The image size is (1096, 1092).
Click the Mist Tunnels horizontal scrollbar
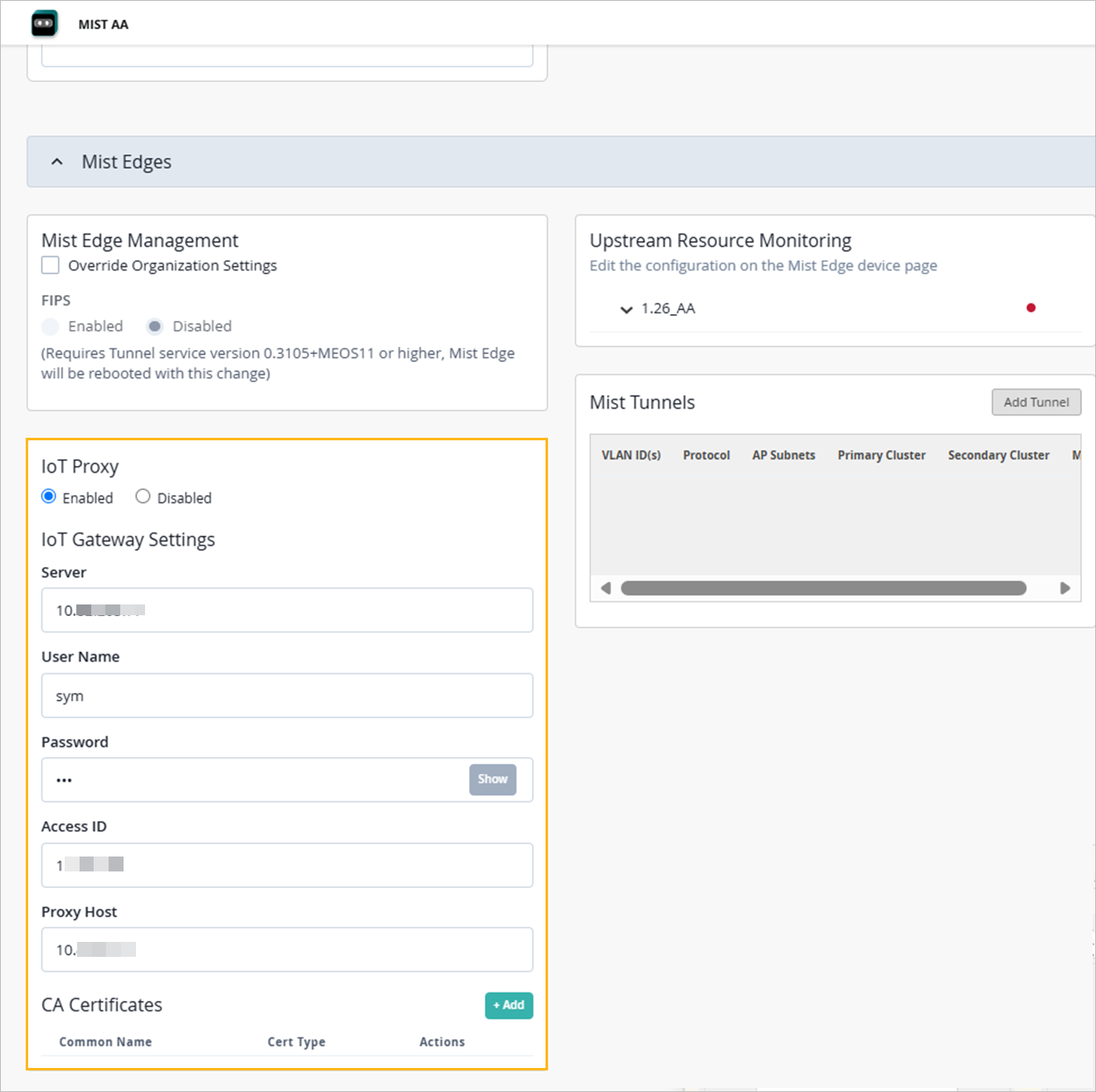coord(823,588)
